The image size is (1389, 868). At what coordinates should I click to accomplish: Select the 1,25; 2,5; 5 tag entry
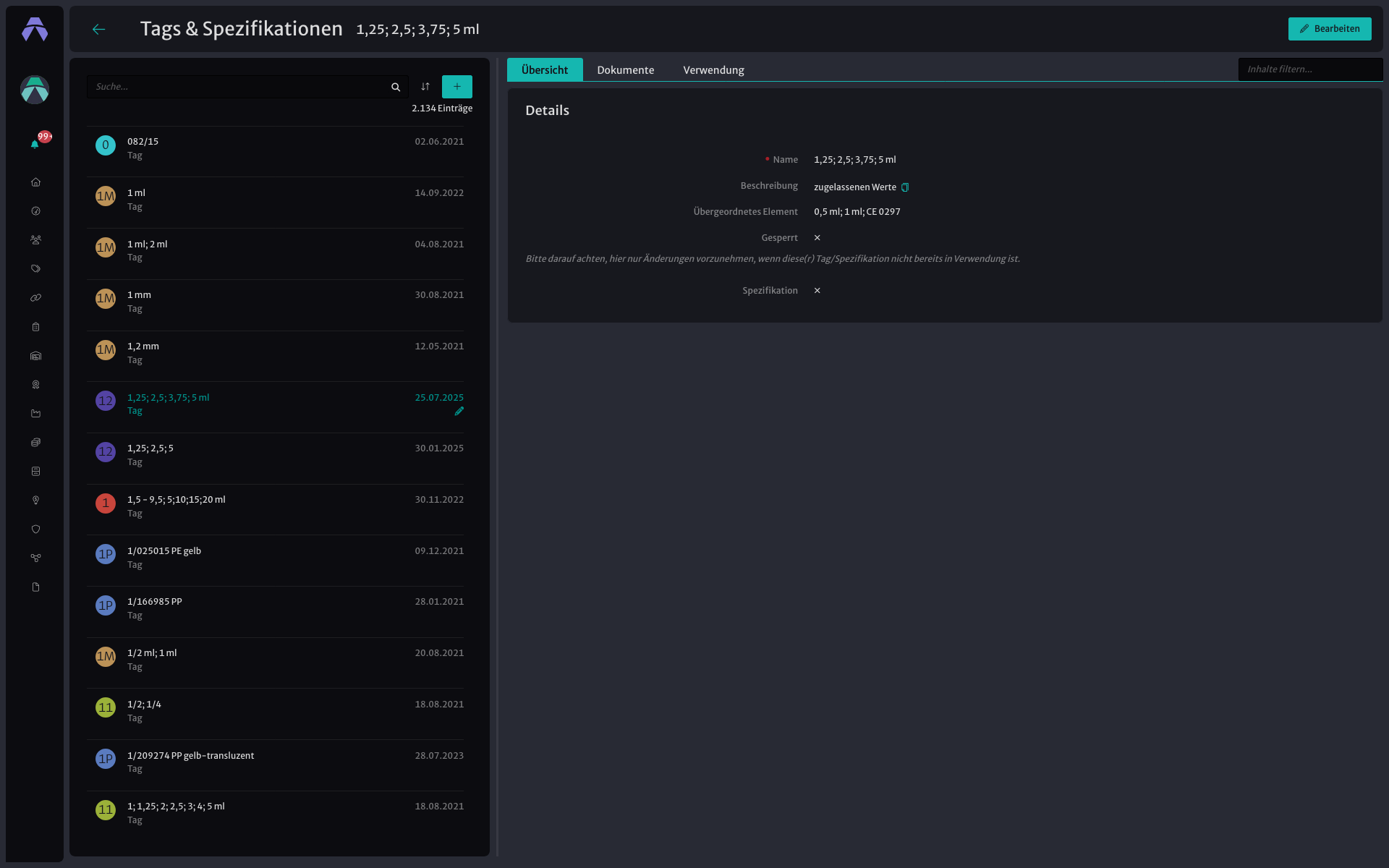[x=275, y=455]
